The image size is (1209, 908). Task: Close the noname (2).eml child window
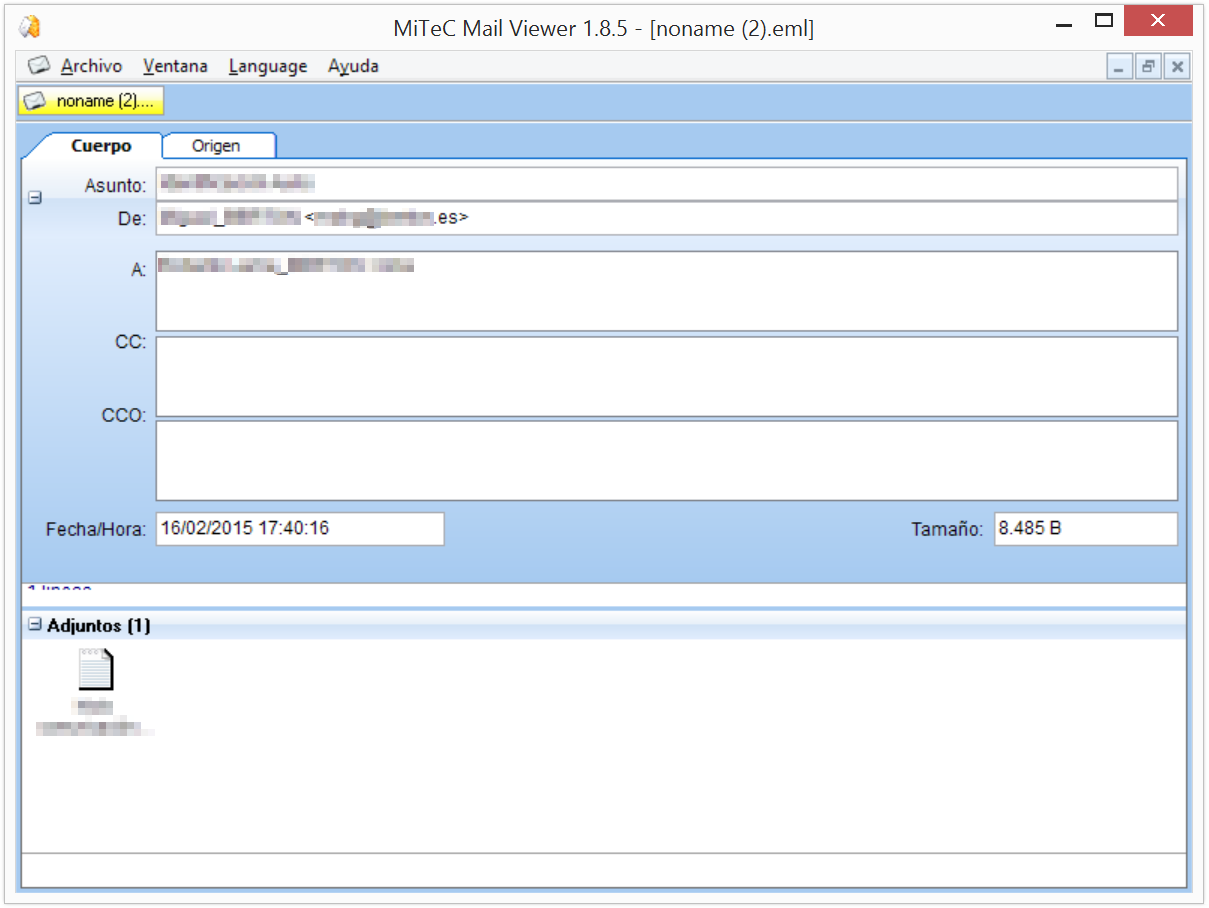pyautogui.click(x=1176, y=66)
